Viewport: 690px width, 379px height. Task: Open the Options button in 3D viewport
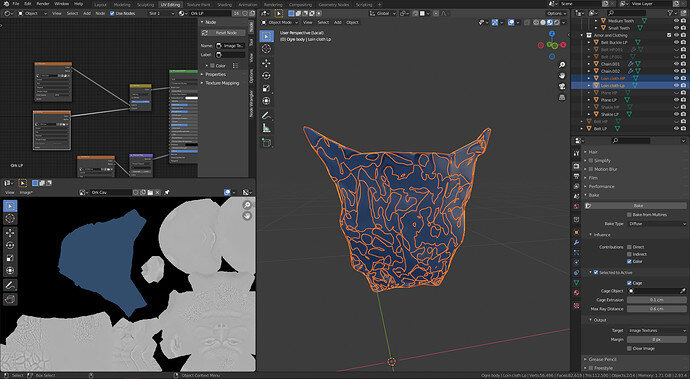(556, 13)
